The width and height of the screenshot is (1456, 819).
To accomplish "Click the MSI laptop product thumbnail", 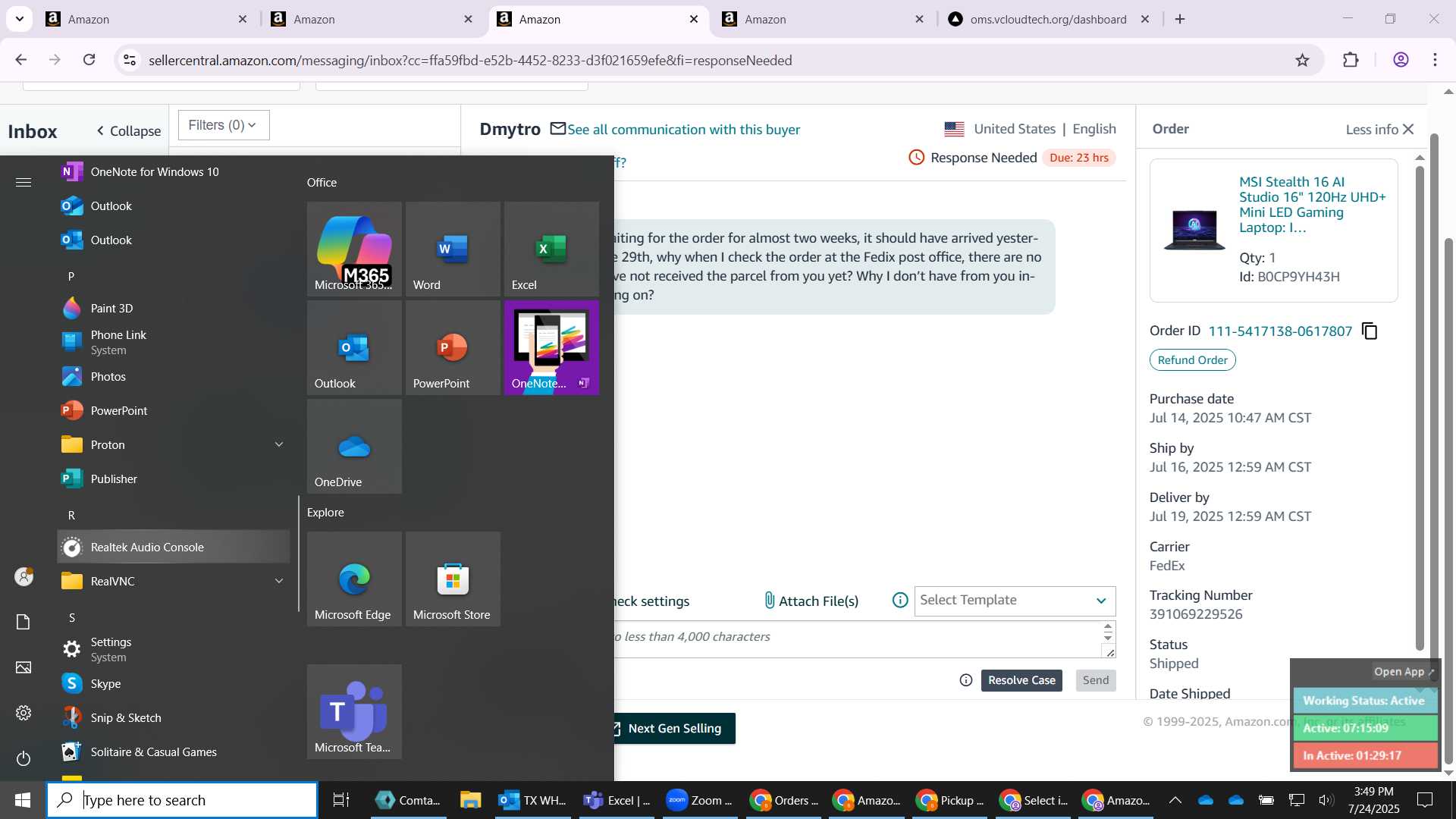I will [x=1194, y=229].
